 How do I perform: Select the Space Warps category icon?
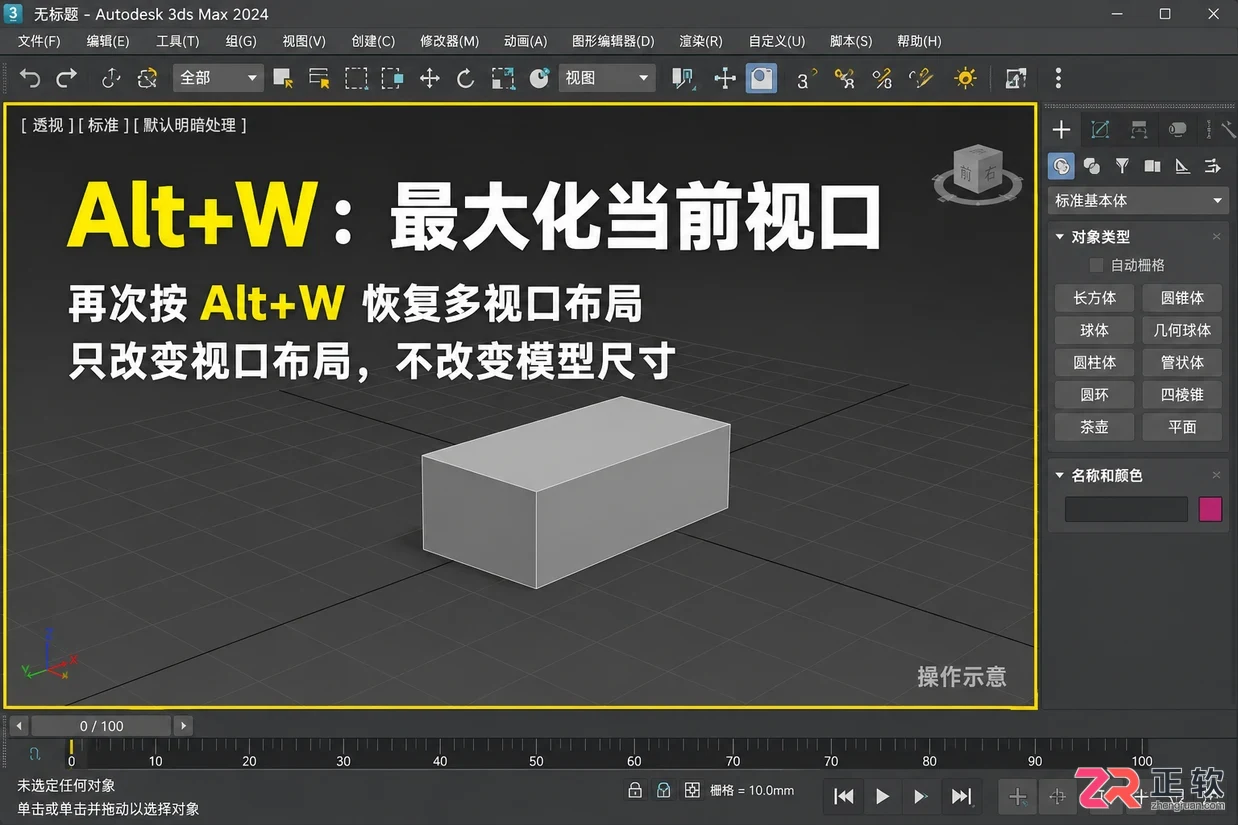(1213, 165)
